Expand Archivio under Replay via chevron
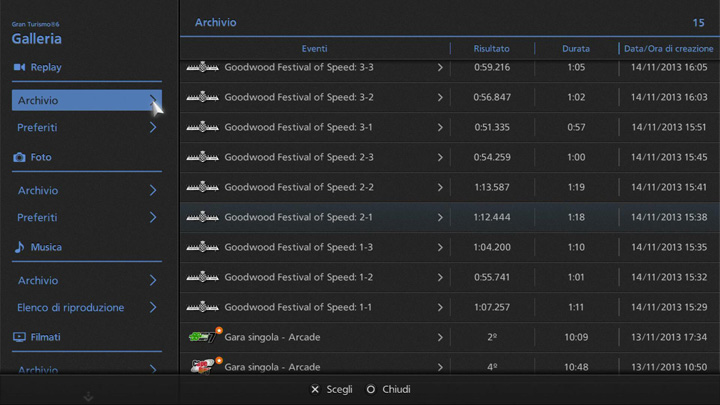 (x=153, y=100)
